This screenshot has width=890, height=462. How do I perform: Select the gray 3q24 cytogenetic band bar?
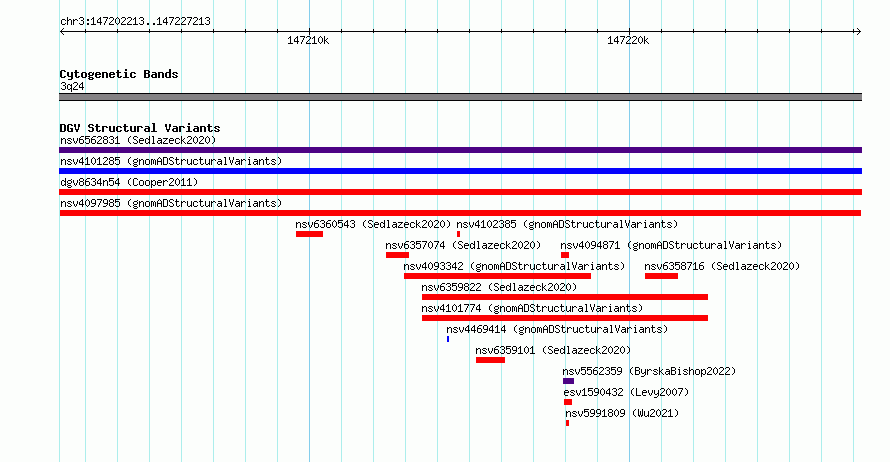(x=460, y=97)
